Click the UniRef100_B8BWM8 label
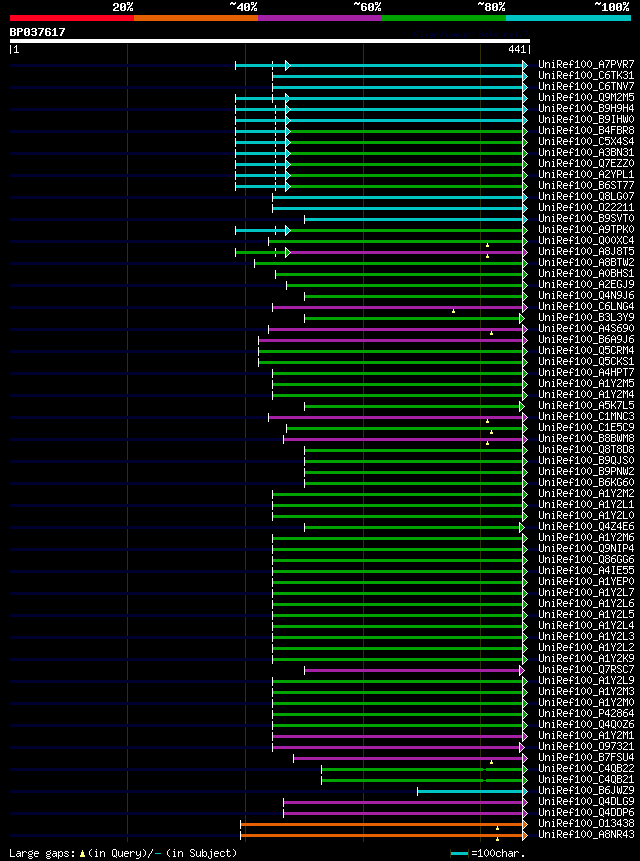The width and height of the screenshot is (640, 861). coord(586,438)
